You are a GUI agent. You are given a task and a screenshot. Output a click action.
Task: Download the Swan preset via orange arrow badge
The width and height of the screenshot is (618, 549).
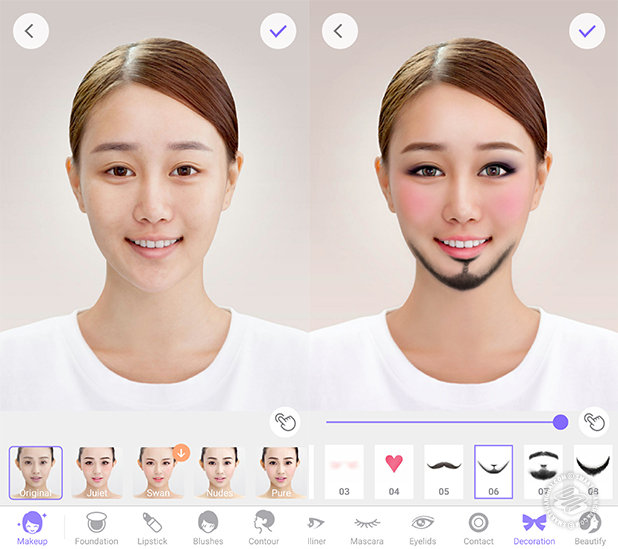point(181,452)
